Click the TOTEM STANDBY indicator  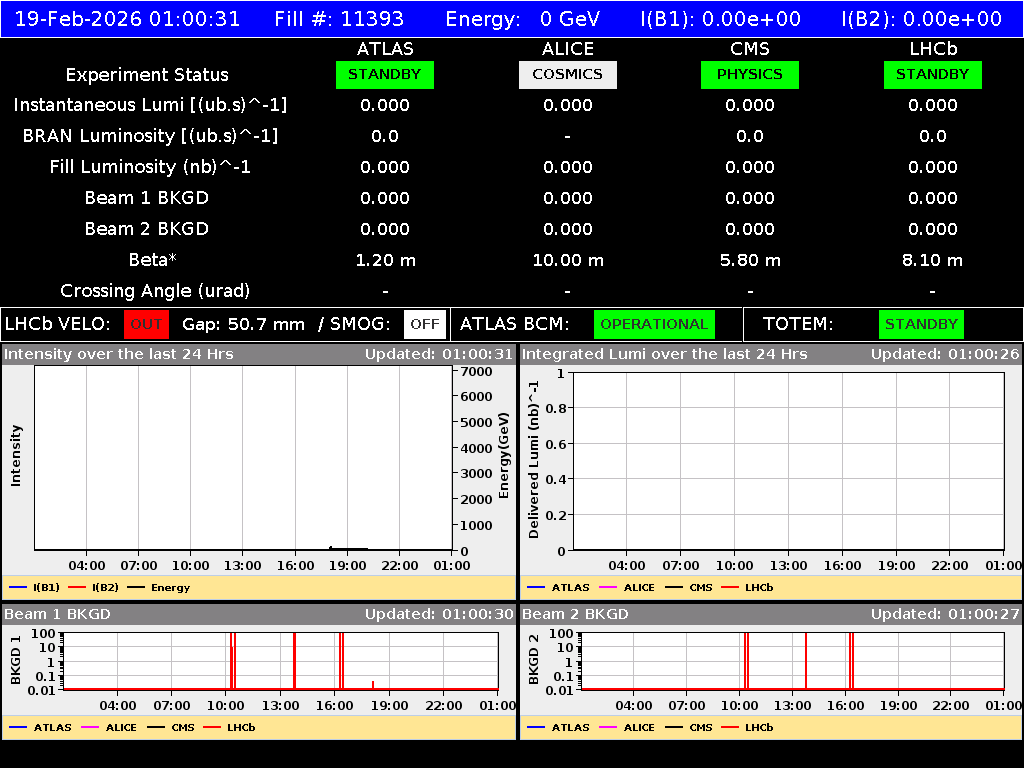click(x=920, y=324)
